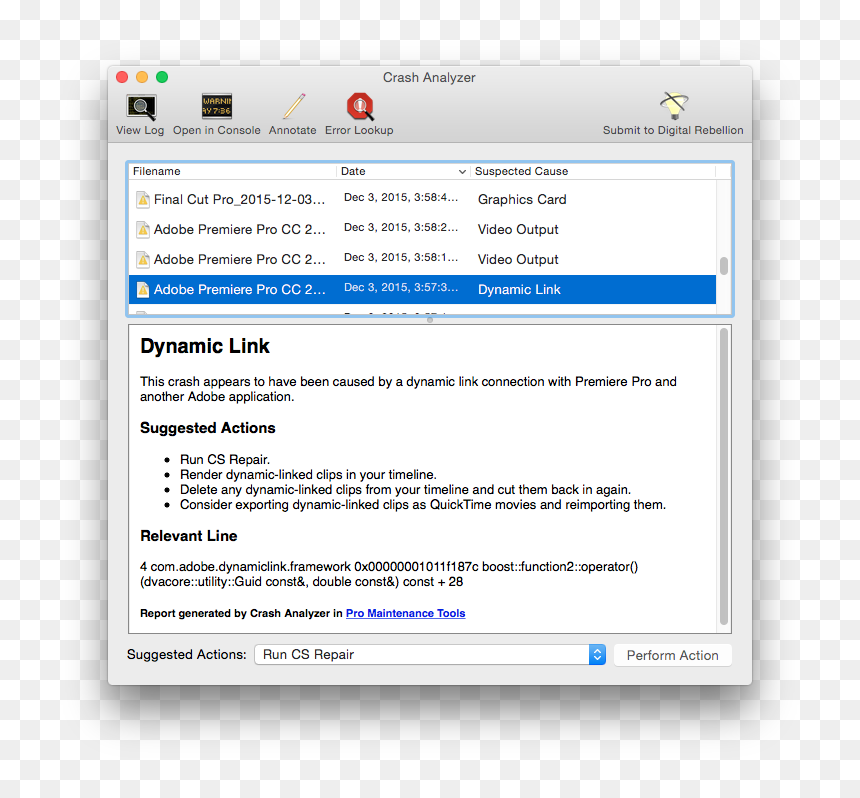Select the Annotate pencil icon
The height and width of the screenshot is (798, 860).
tap(293, 106)
